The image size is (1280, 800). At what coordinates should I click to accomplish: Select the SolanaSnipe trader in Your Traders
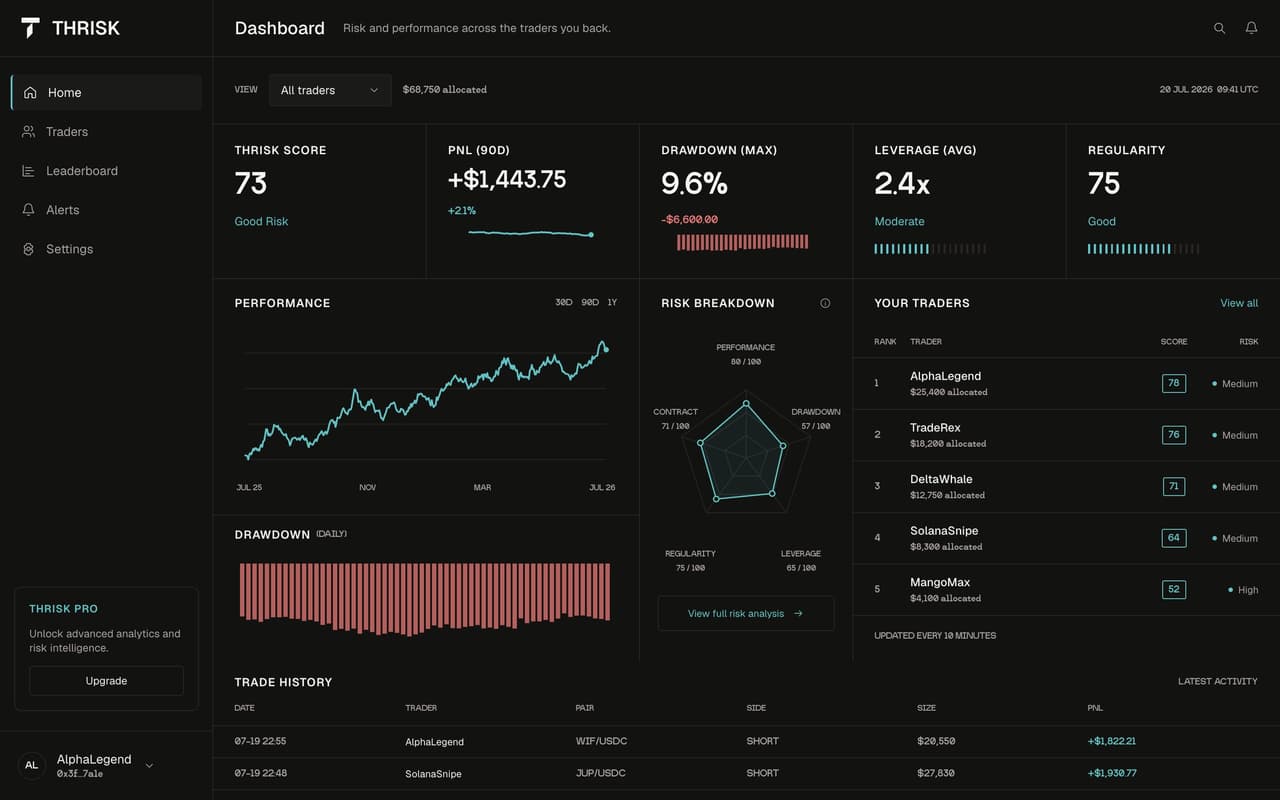tap(1066, 538)
